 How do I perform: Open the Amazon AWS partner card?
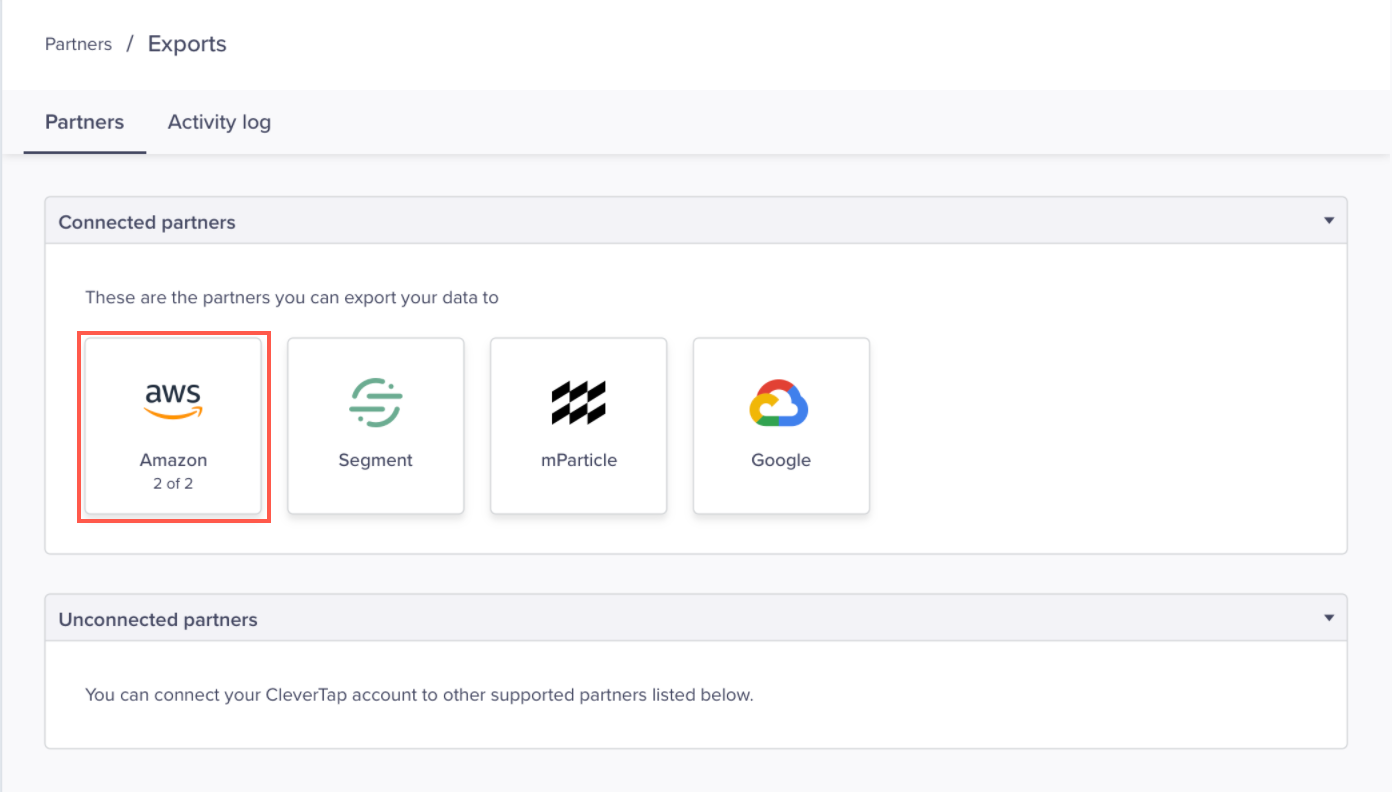[x=173, y=426]
